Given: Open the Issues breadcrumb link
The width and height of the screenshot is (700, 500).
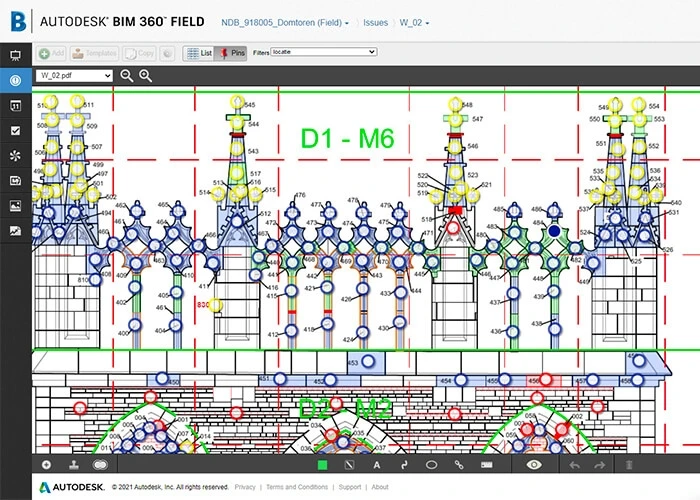Looking at the screenshot, I should tap(375, 23).
